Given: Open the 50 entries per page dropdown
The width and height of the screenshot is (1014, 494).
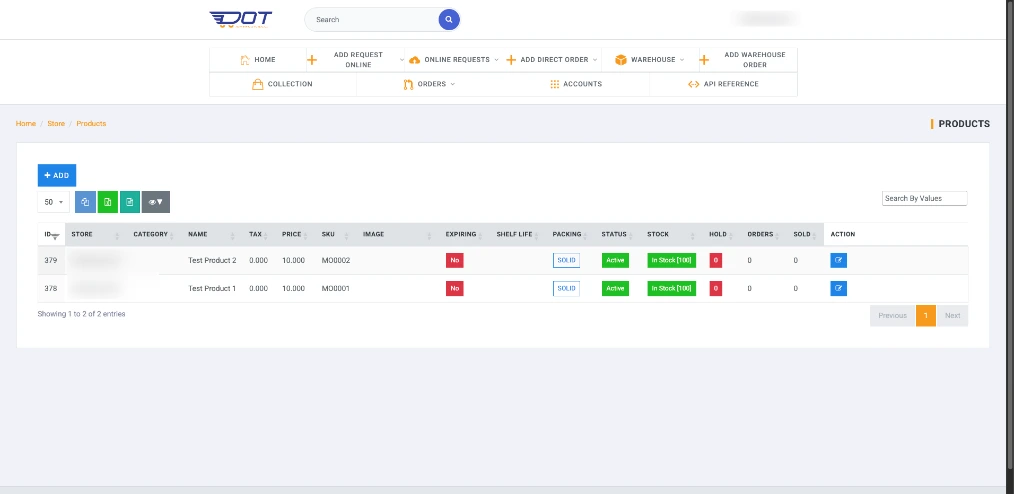Looking at the screenshot, I should (x=54, y=202).
